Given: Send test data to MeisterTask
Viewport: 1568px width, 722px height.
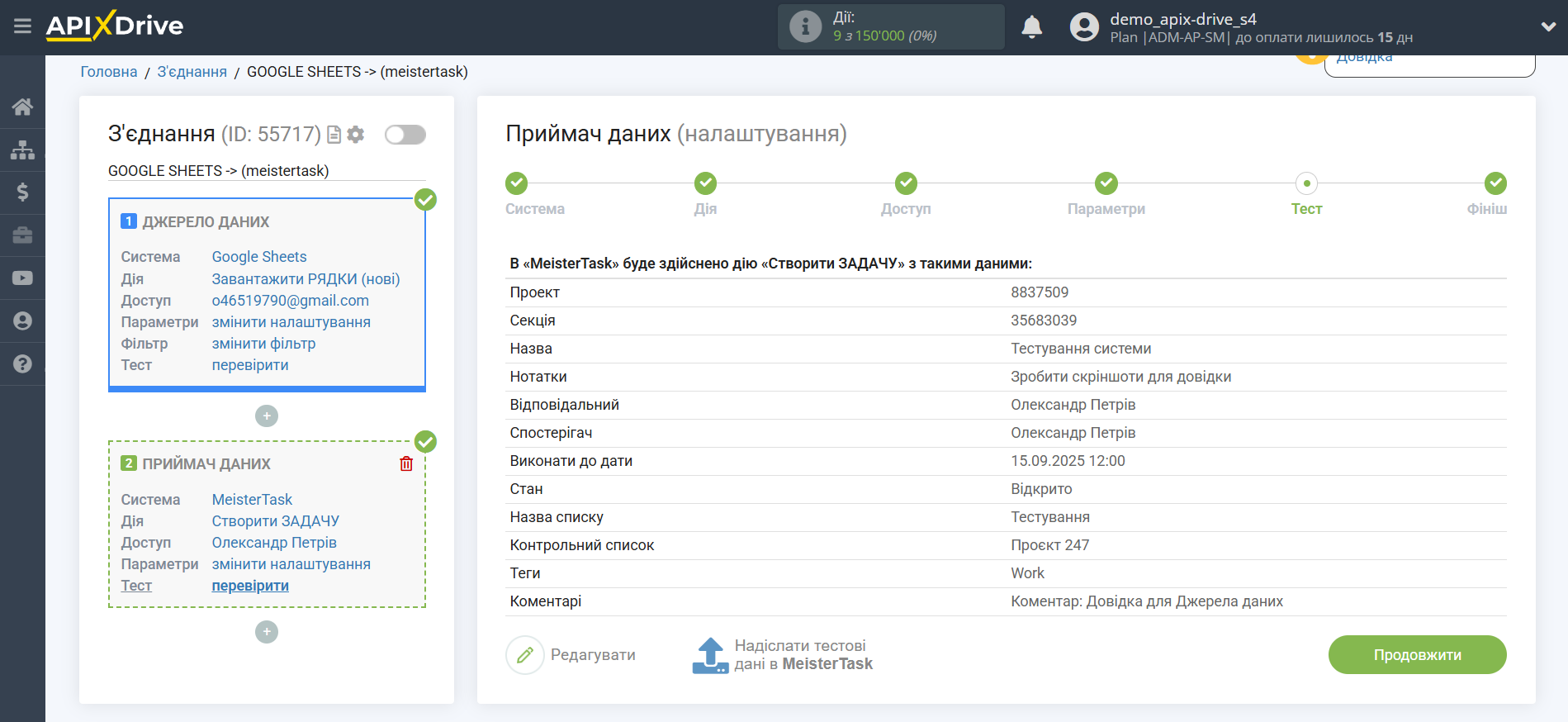Looking at the screenshot, I should tap(782, 655).
